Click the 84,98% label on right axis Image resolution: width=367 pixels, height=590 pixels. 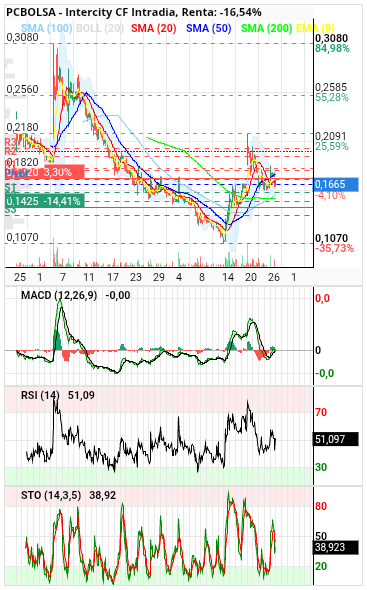pos(332,49)
